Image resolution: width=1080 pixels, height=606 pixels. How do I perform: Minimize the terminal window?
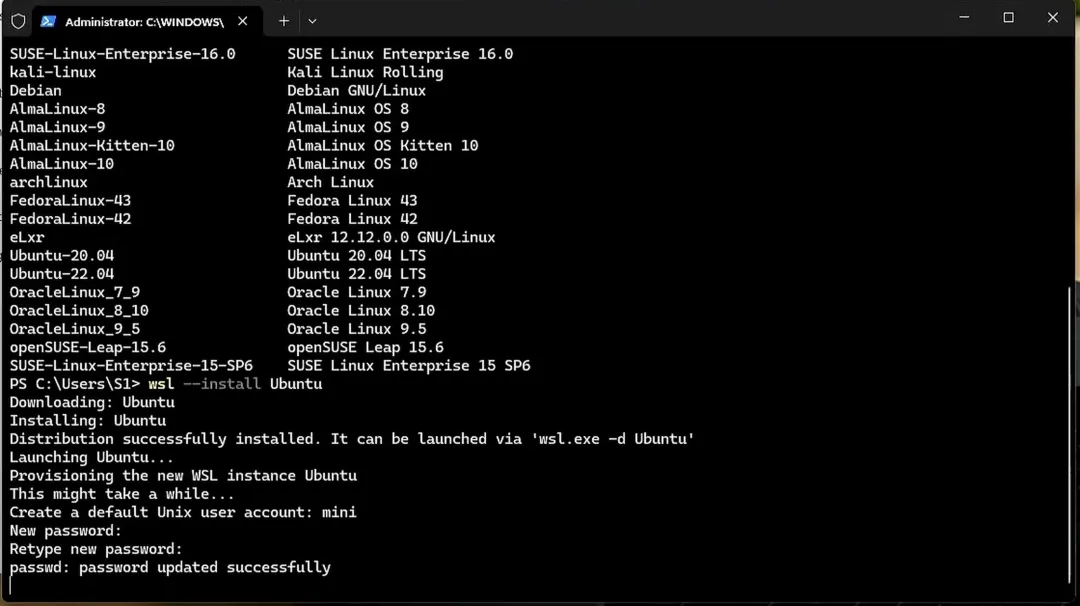point(964,17)
